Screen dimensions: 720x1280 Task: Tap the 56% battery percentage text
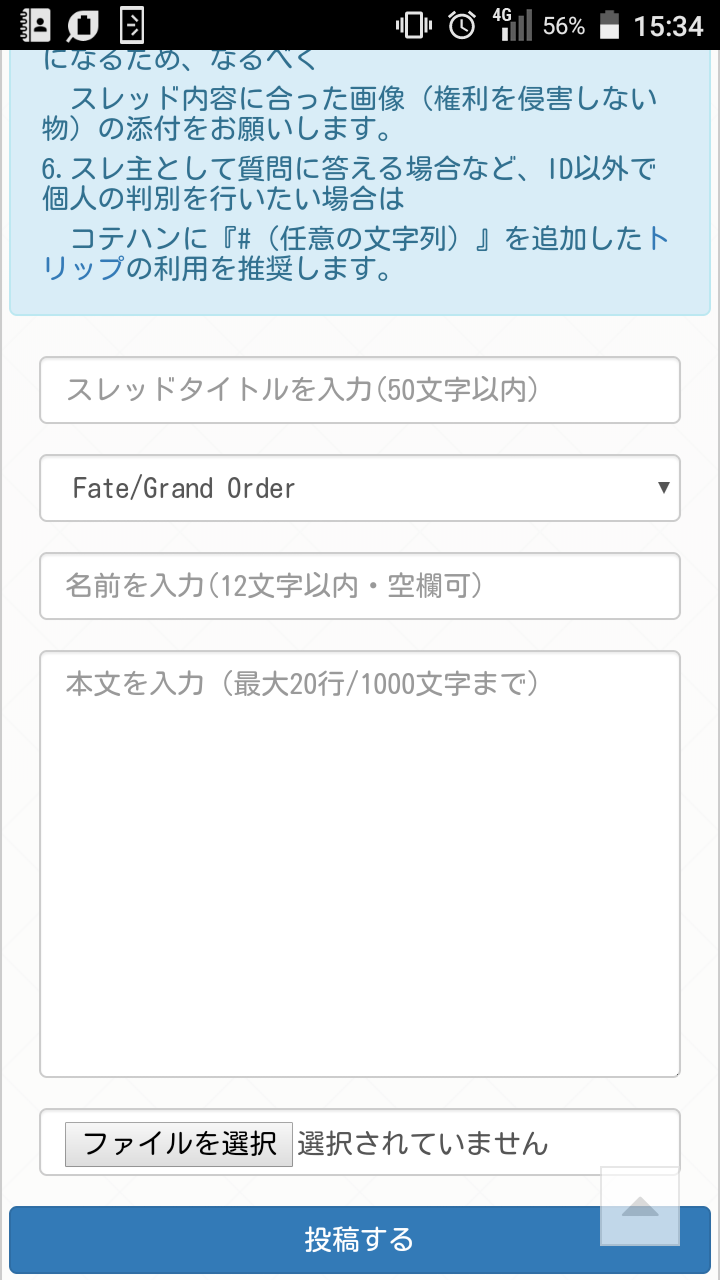pos(563,24)
